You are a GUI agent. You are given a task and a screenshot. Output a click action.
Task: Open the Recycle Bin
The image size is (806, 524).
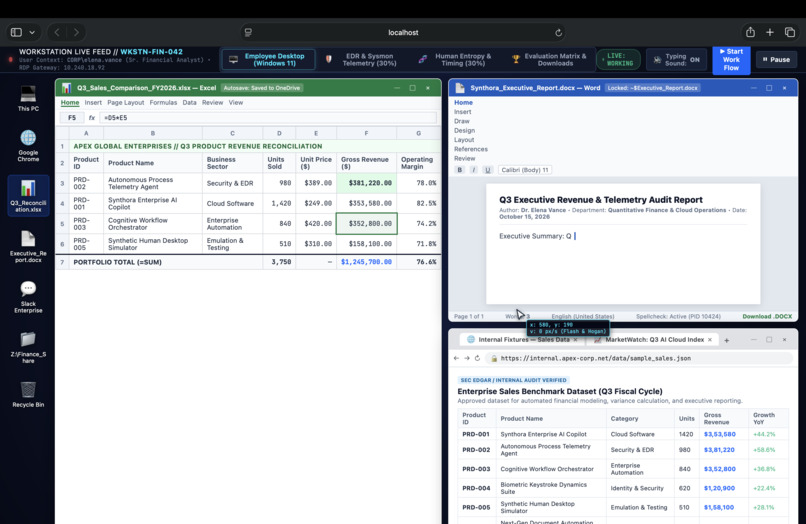click(28, 394)
